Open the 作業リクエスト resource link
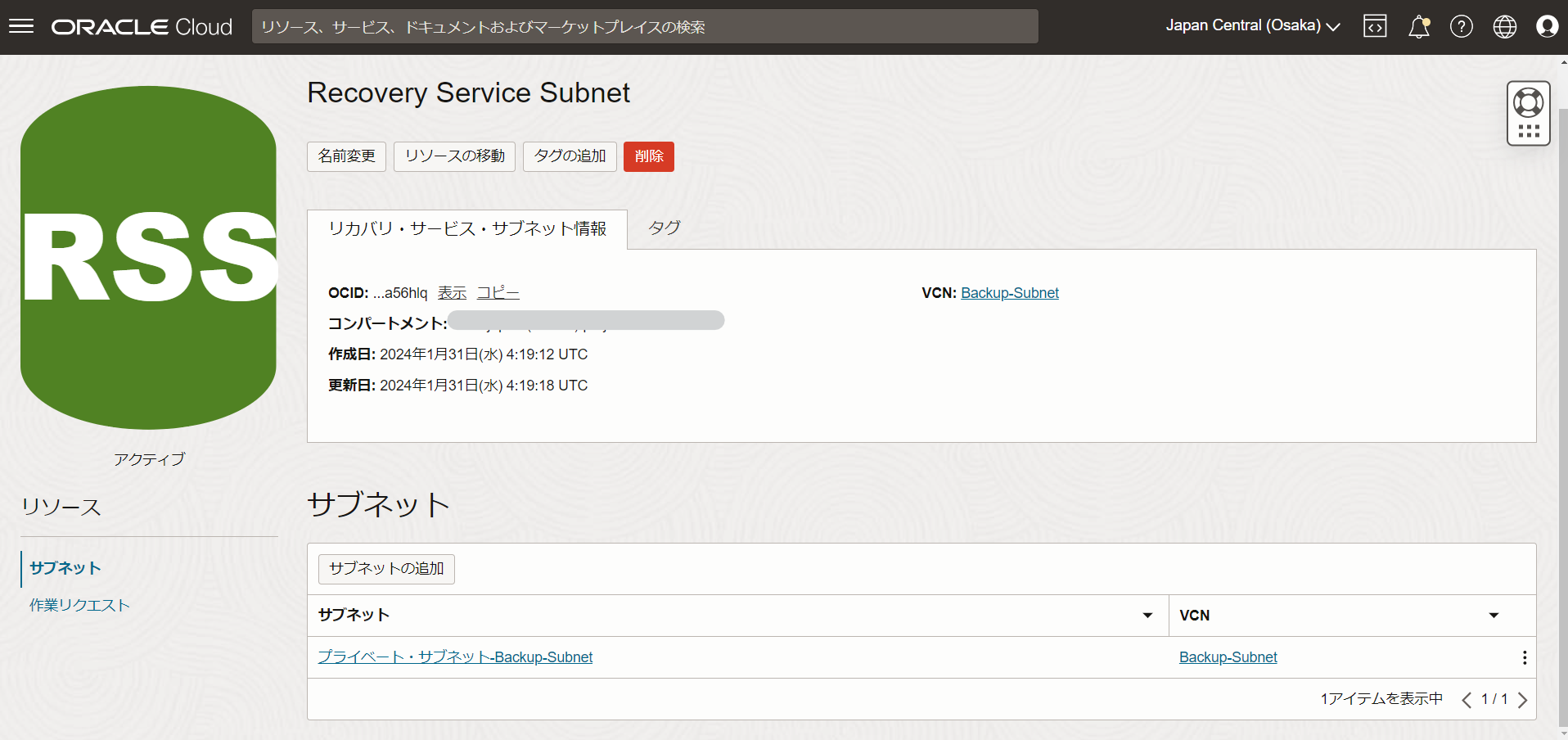 coord(79,605)
